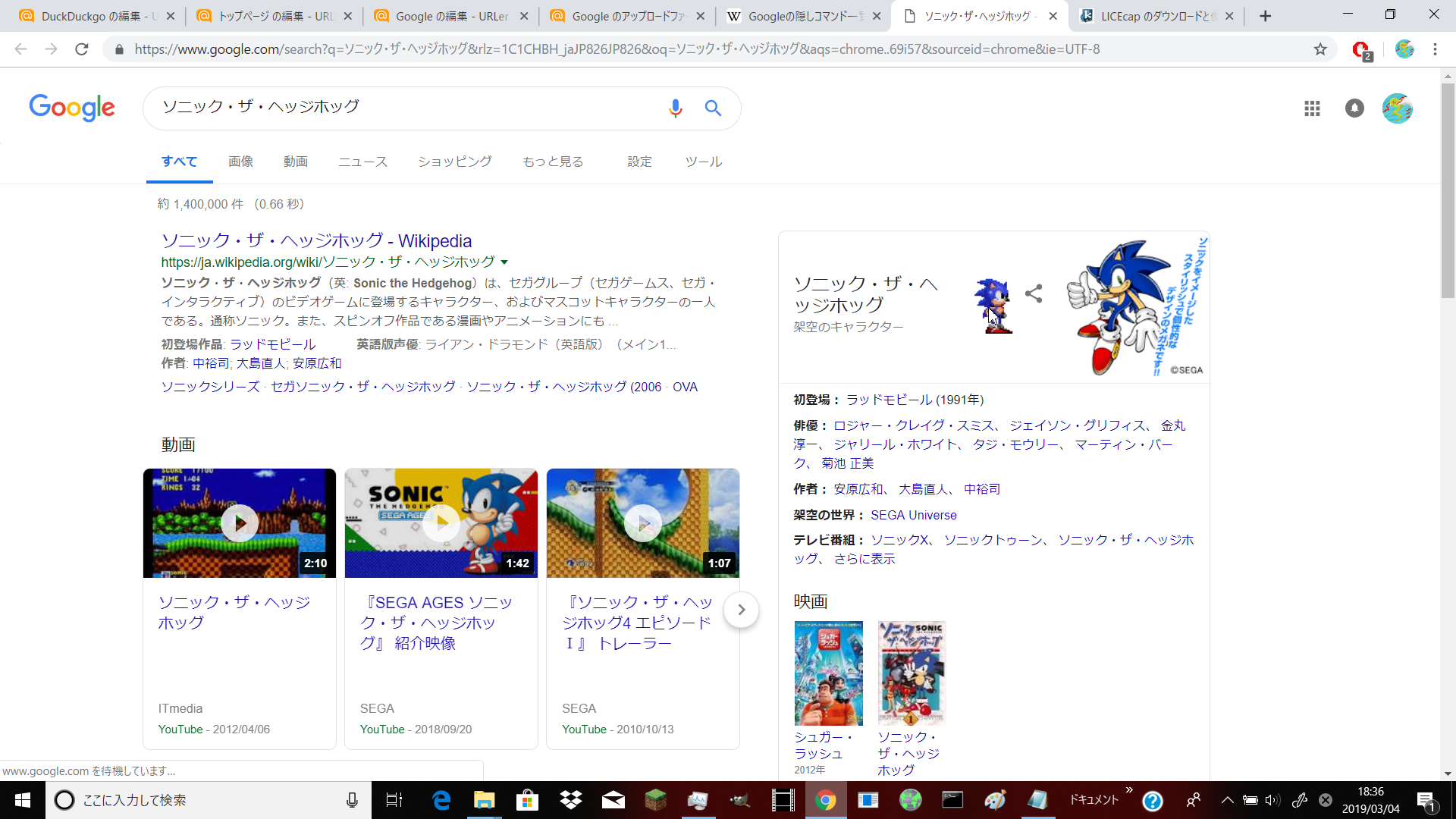Viewport: 1456px width, 819px height.
Task: Show hidden system tray icons
Action: (x=1227, y=800)
